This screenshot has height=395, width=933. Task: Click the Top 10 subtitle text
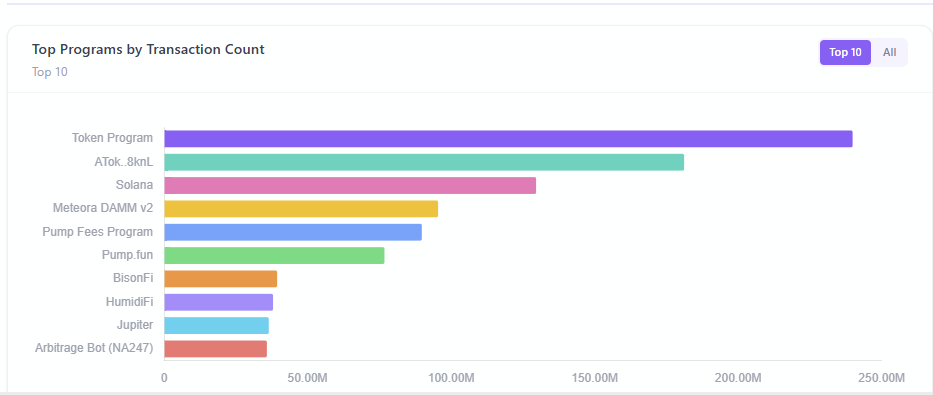pos(50,73)
